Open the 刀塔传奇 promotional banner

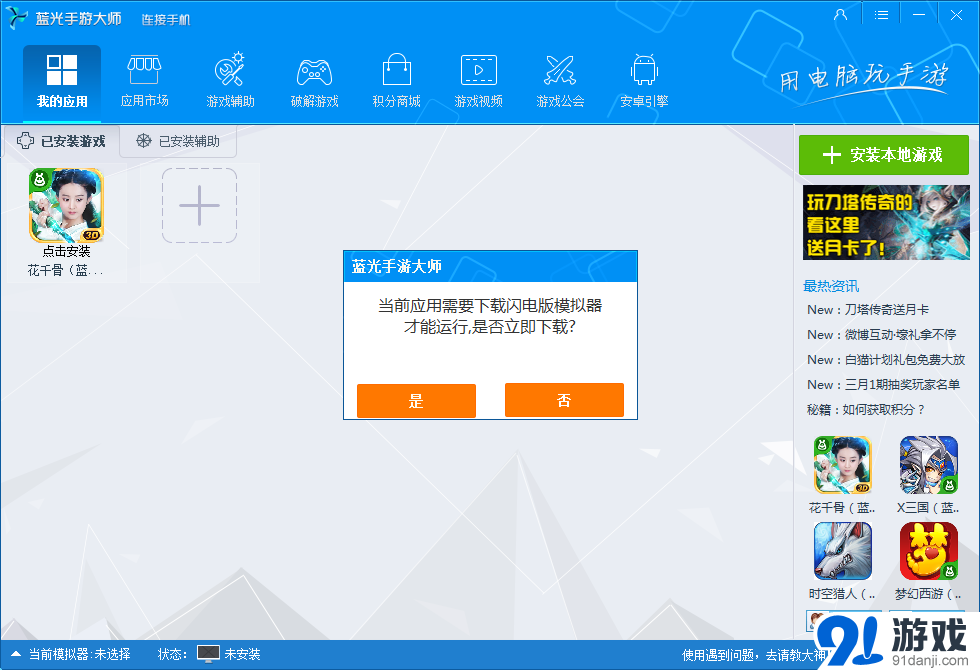click(886, 222)
